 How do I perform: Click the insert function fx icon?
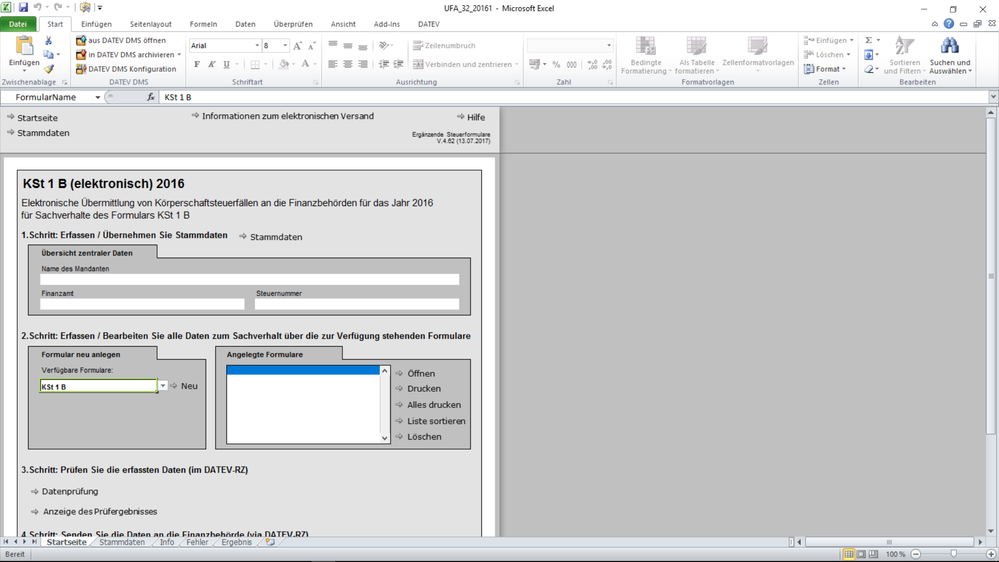pos(150,97)
